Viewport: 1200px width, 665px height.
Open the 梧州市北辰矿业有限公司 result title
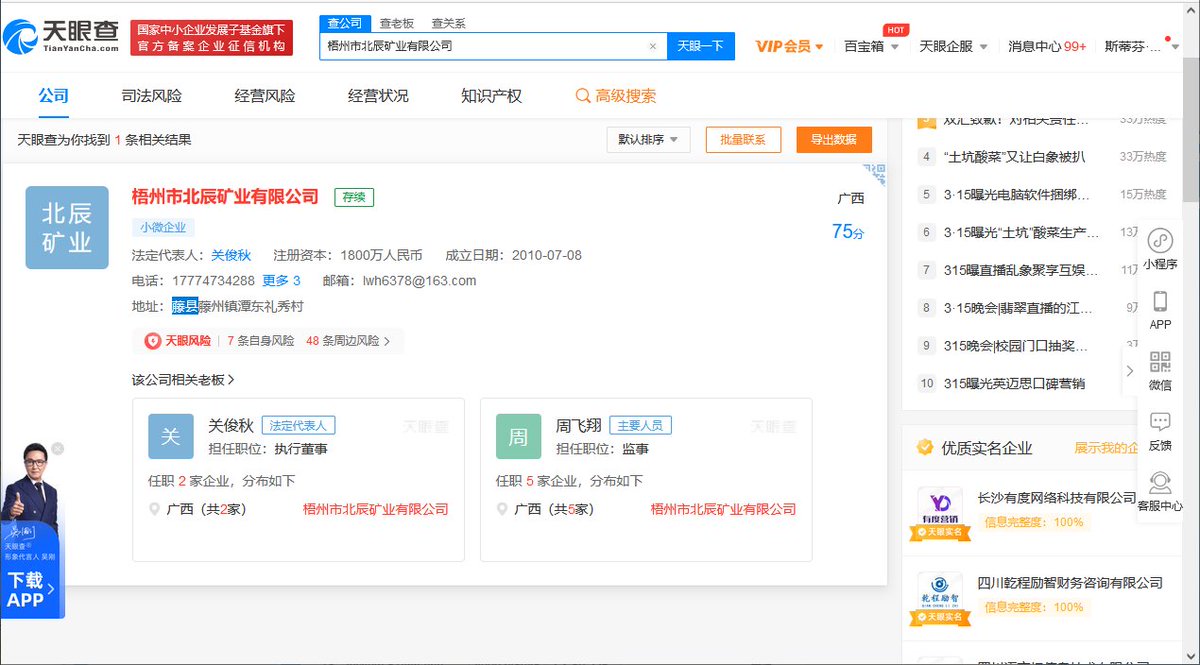(x=225, y=197)
